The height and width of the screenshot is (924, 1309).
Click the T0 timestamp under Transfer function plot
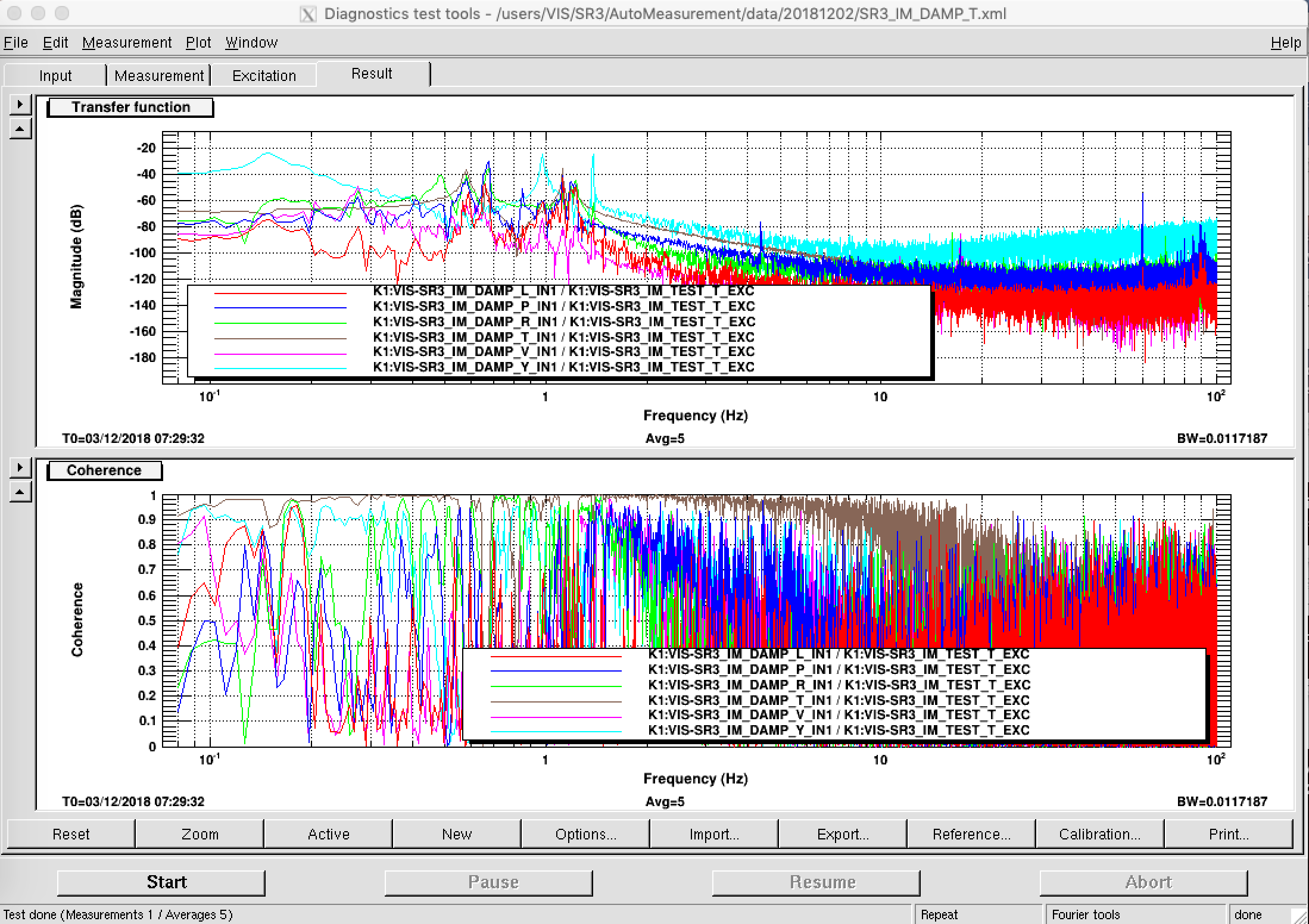pos(133,439)
